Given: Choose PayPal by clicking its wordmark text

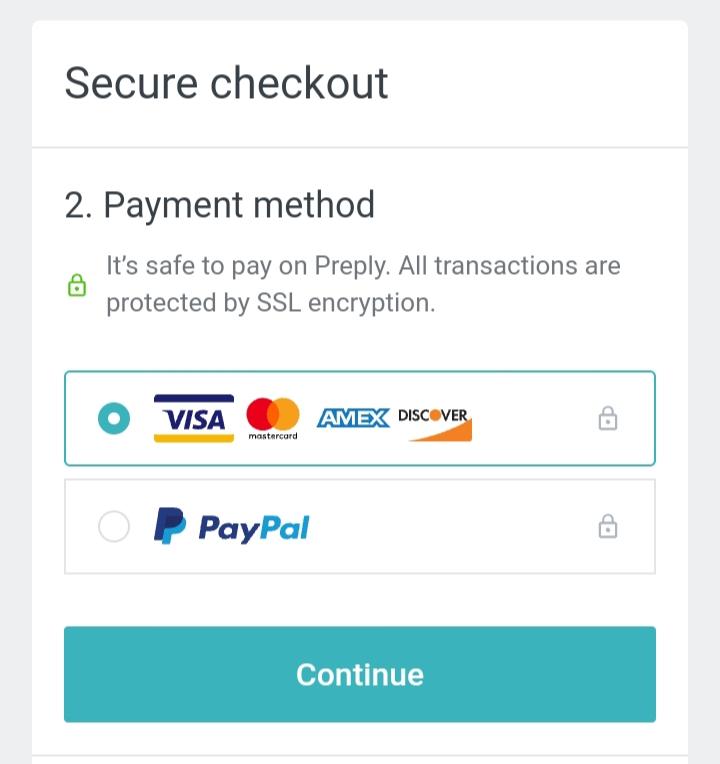Looking at the screenshot, I should (x=254, y=527).
